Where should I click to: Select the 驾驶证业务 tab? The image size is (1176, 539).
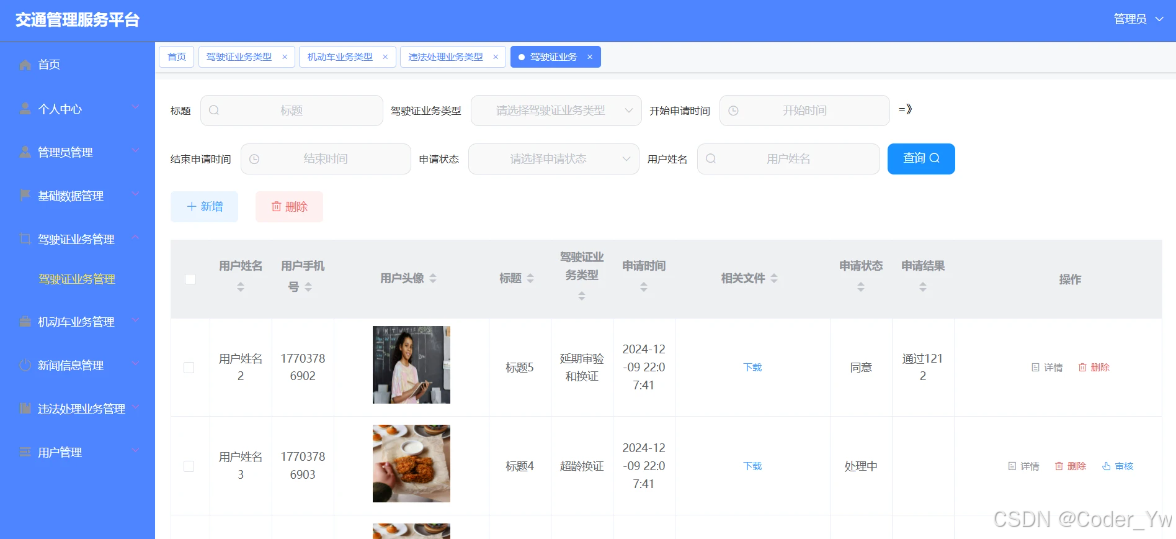554,57
